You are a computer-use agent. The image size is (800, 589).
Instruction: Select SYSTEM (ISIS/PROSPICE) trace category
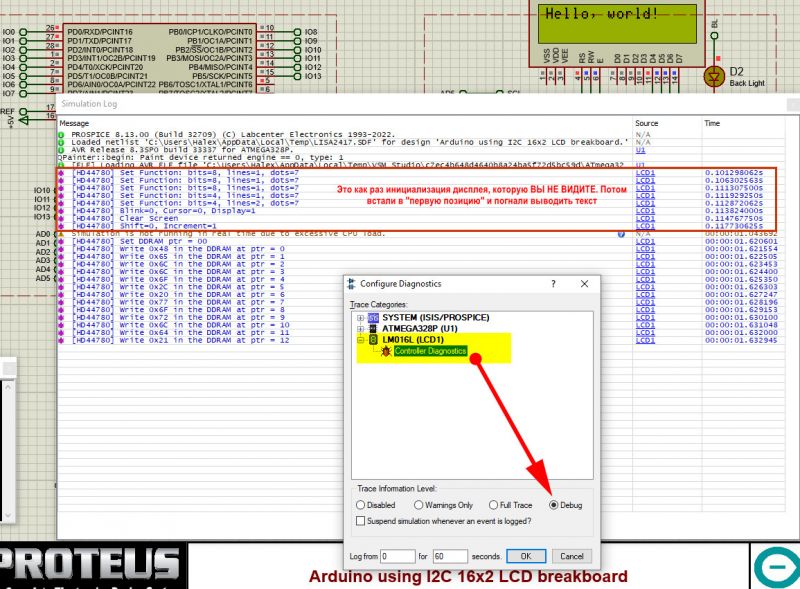tap(436, 317)
